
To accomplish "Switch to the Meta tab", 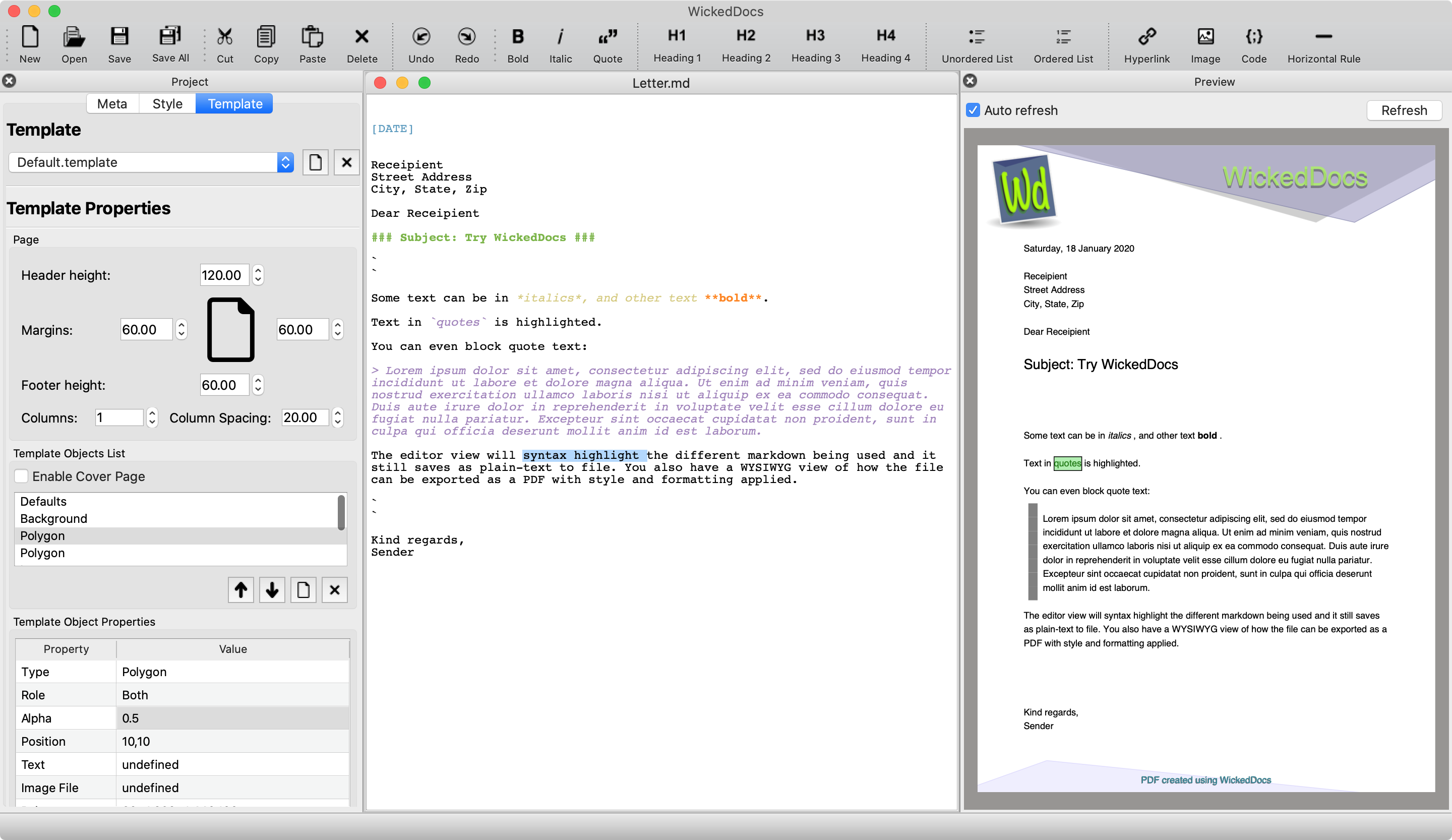I will click(x=112, y=104).
